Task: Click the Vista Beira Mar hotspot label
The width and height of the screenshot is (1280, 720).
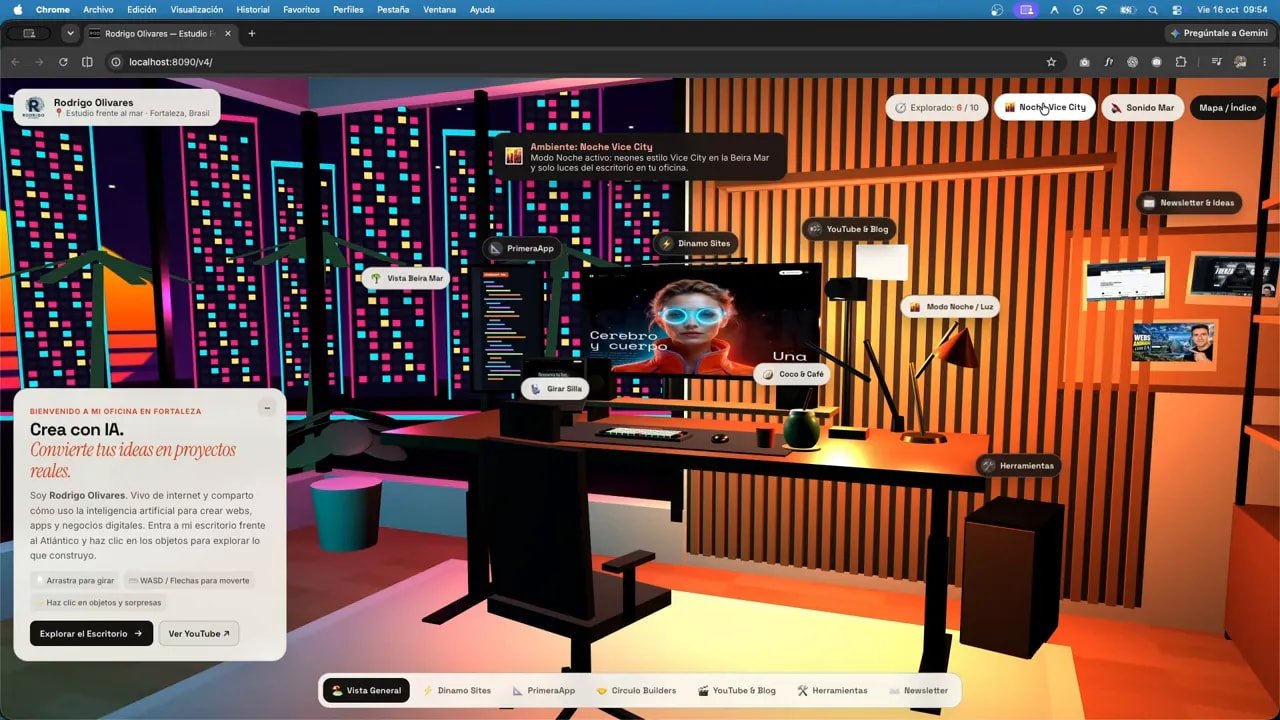Action: click(405, 278)
